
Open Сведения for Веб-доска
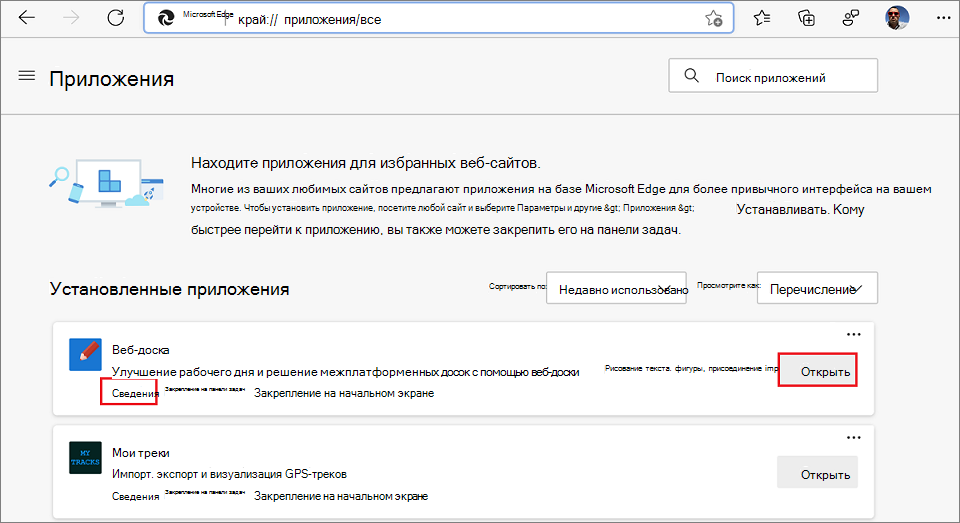(x=135, y=393)
